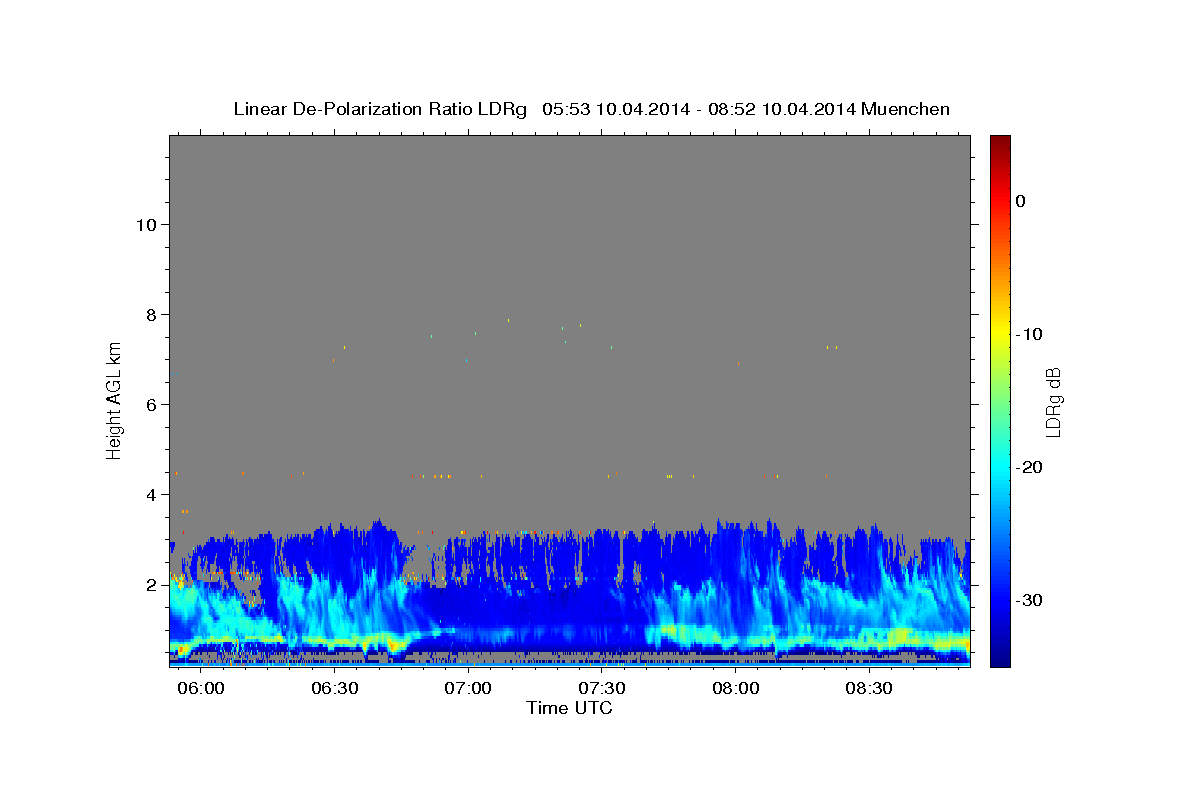Image resolution: width=1200 pixels, height=800 pixels.
Task: Click the height tick label 2
Action: 151,585
